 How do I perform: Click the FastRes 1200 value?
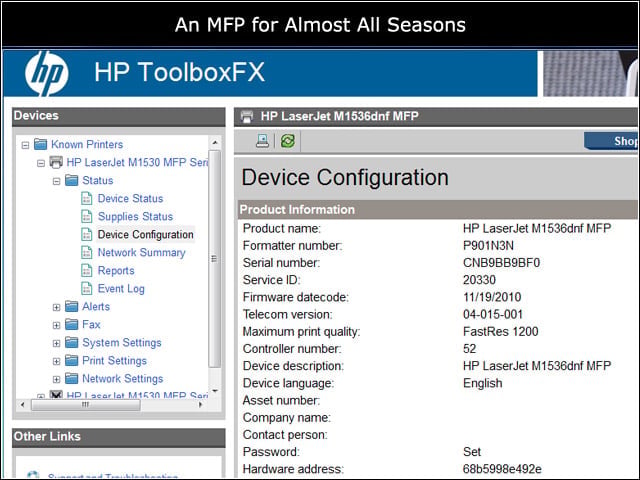[x=500, y=331]
